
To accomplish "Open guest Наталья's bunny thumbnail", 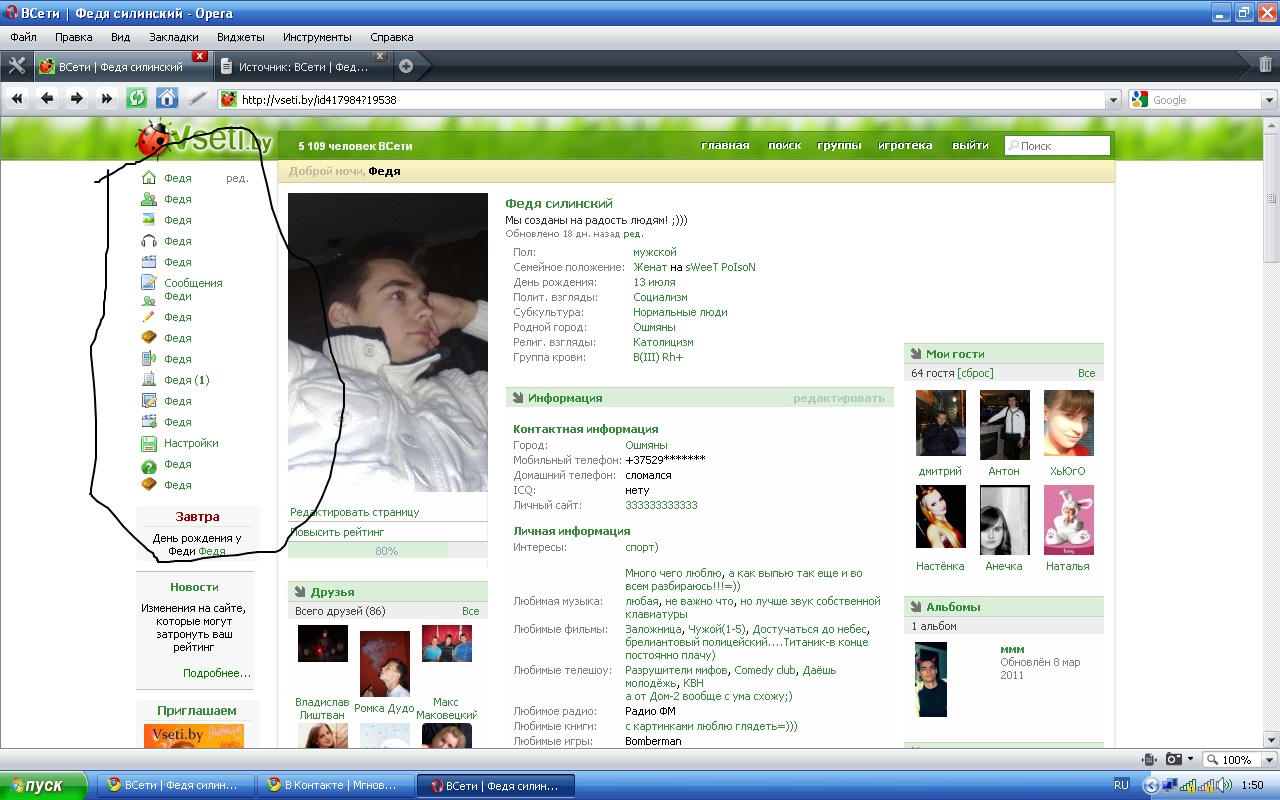I will [x=1068, y=520].
